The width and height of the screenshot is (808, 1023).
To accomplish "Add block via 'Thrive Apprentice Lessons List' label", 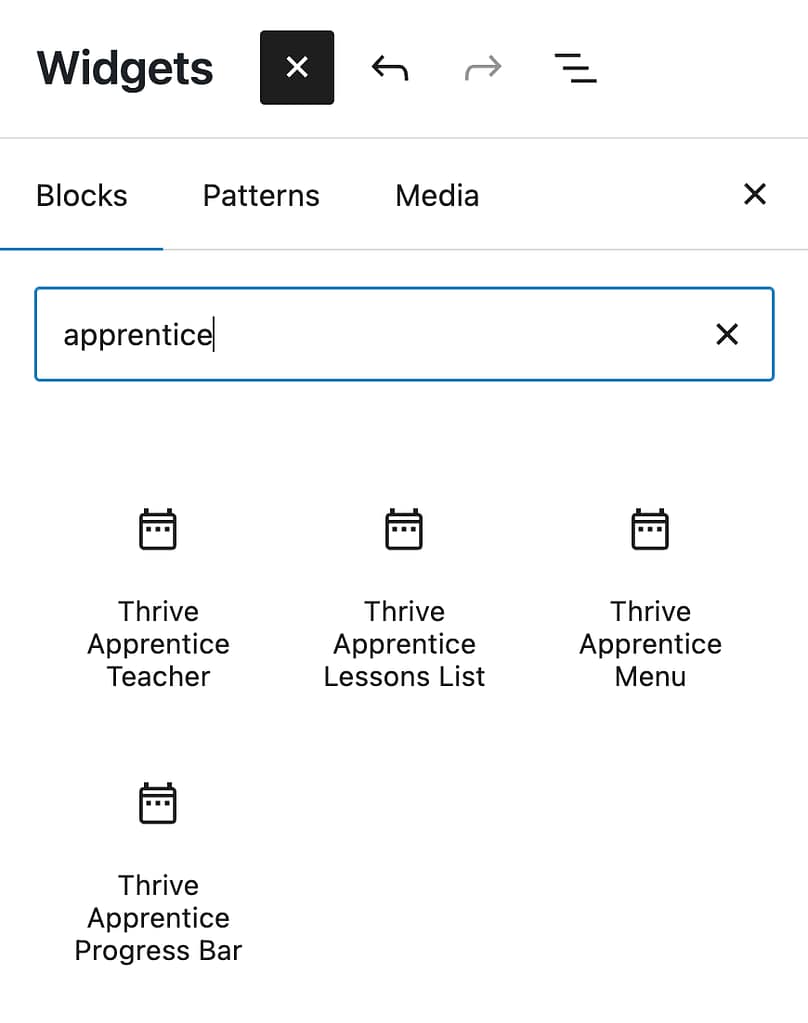I will click(404, 644).
